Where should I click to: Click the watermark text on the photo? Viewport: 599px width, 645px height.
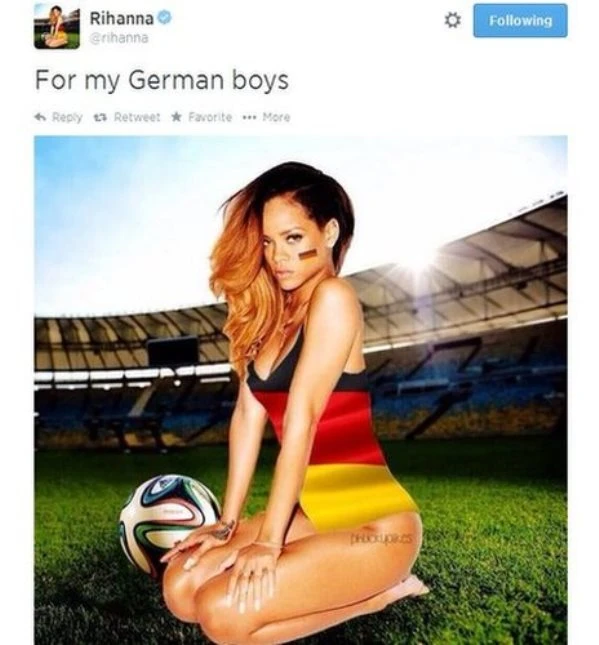[381, 538]
